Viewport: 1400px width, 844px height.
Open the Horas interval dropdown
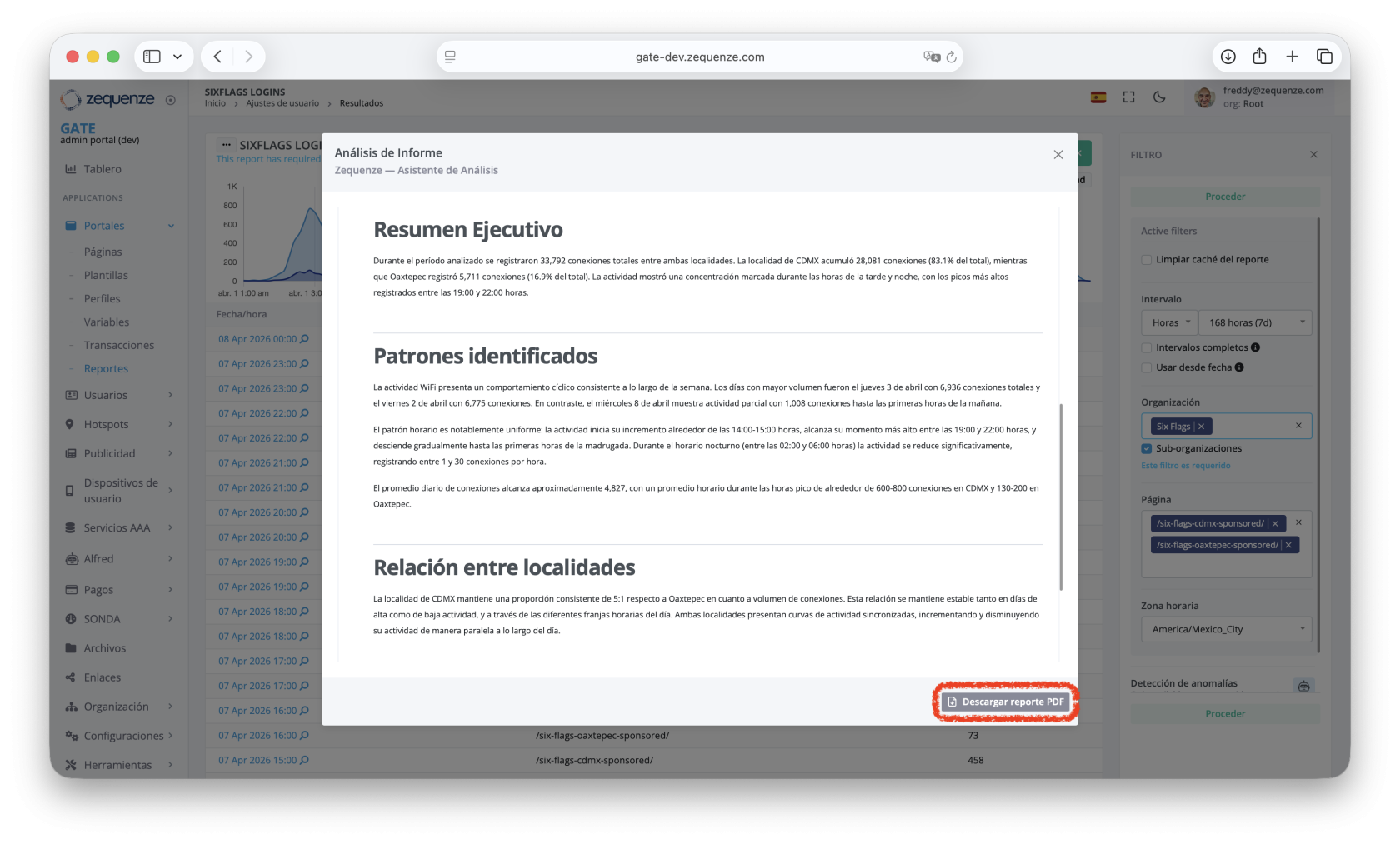point(1168,322)
